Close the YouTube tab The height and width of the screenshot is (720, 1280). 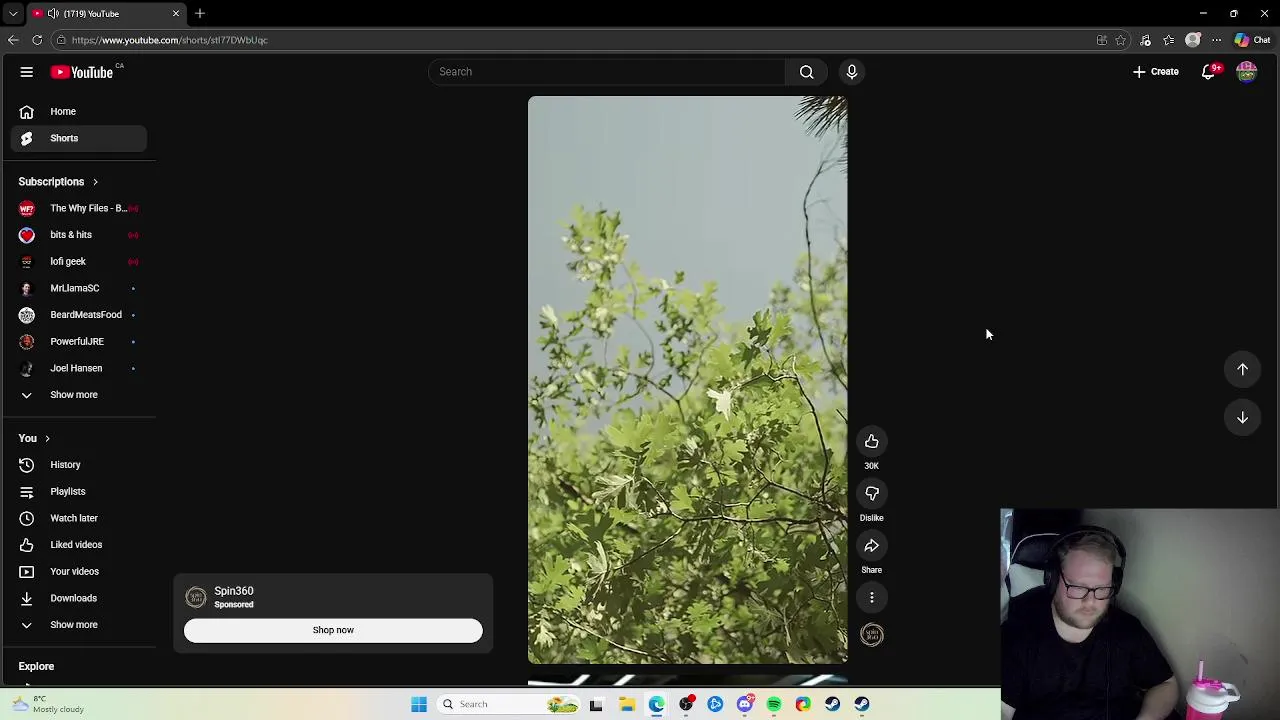pos(176,13)
